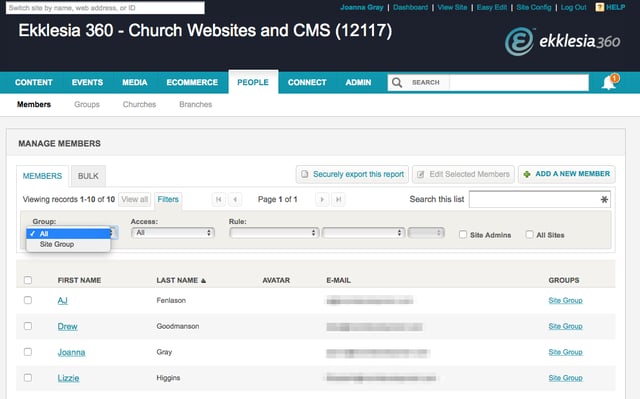This screenshot has height=399, width=640.
Task: Switch to the Members sub-tab
Action: point(34,104)
